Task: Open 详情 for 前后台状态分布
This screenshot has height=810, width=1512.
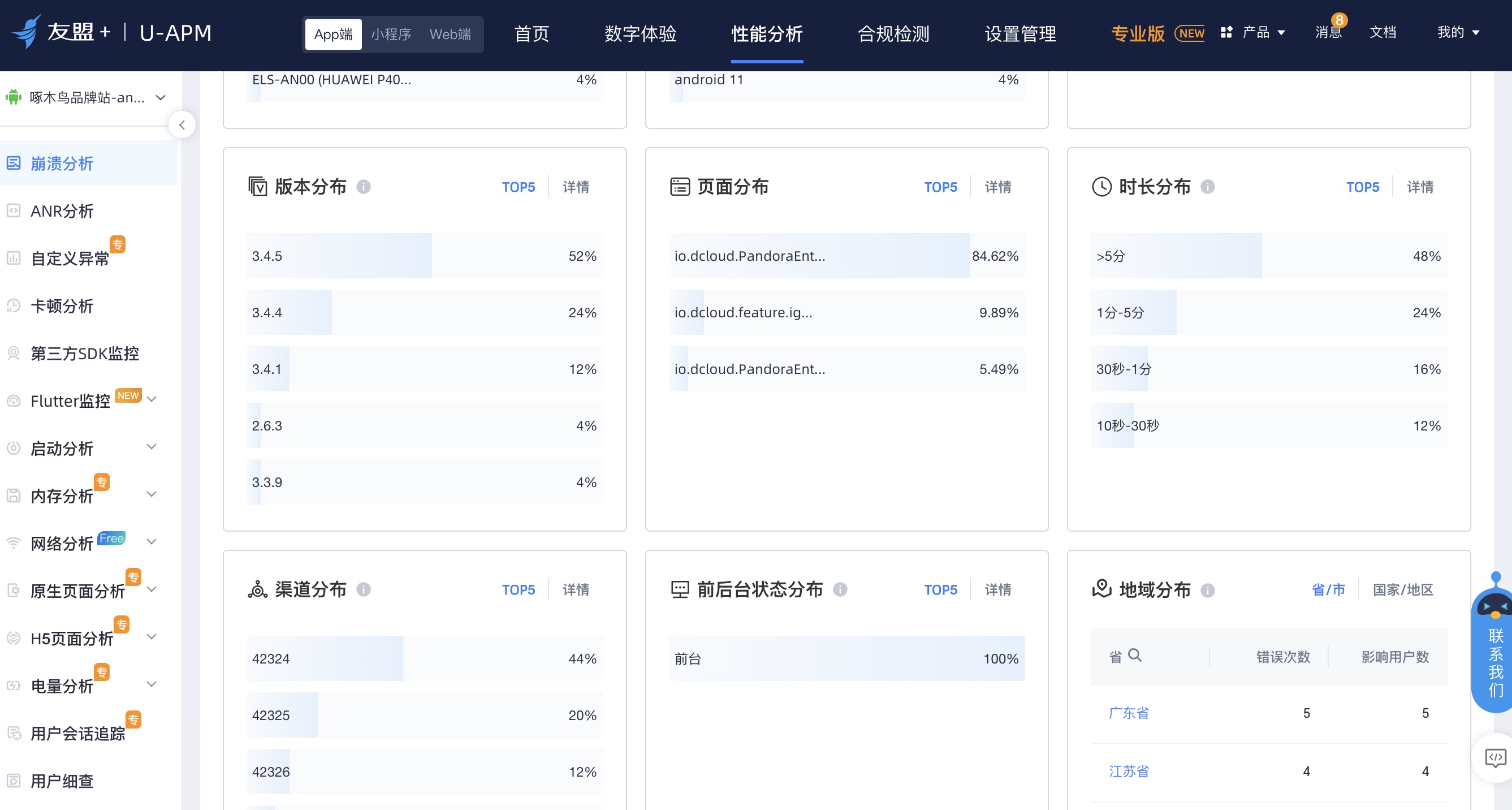Action: [998, 589]
